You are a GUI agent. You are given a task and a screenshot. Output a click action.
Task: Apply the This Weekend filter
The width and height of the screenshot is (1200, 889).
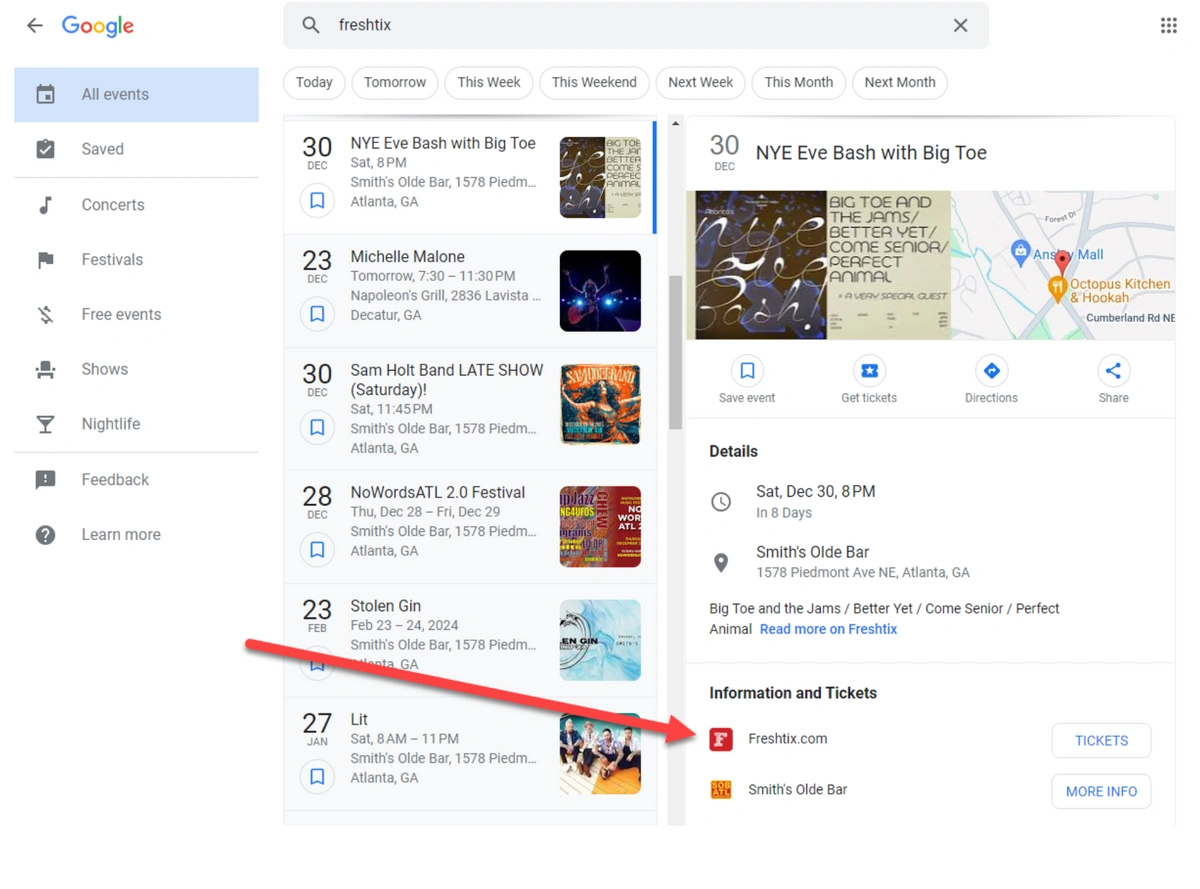click(x=594, y=83)
